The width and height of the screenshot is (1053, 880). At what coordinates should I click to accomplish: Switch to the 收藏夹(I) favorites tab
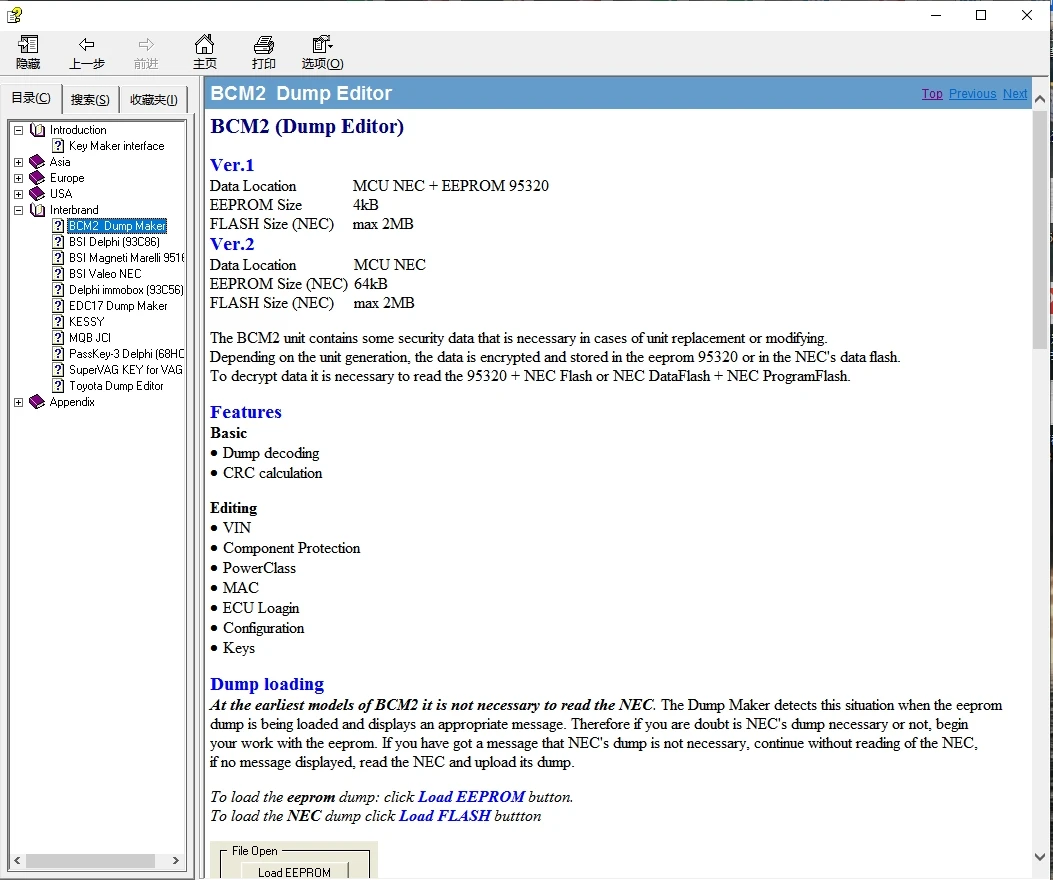tap(154, 100)
